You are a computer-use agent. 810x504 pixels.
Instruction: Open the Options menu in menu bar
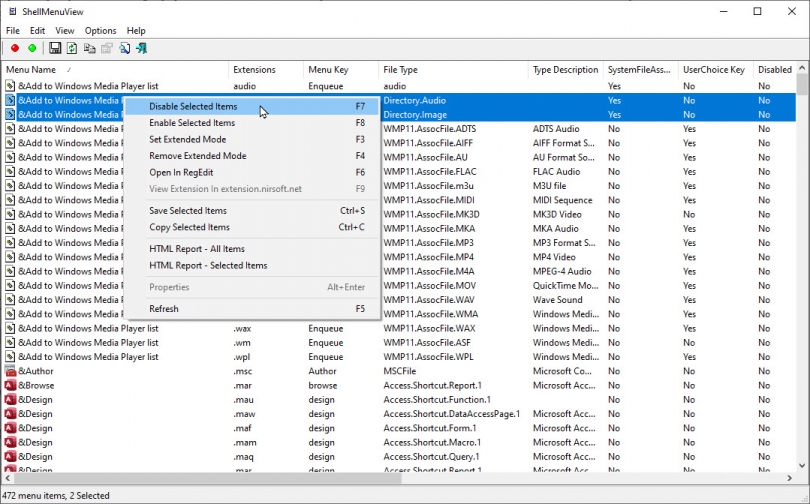(x=100, y=31)
